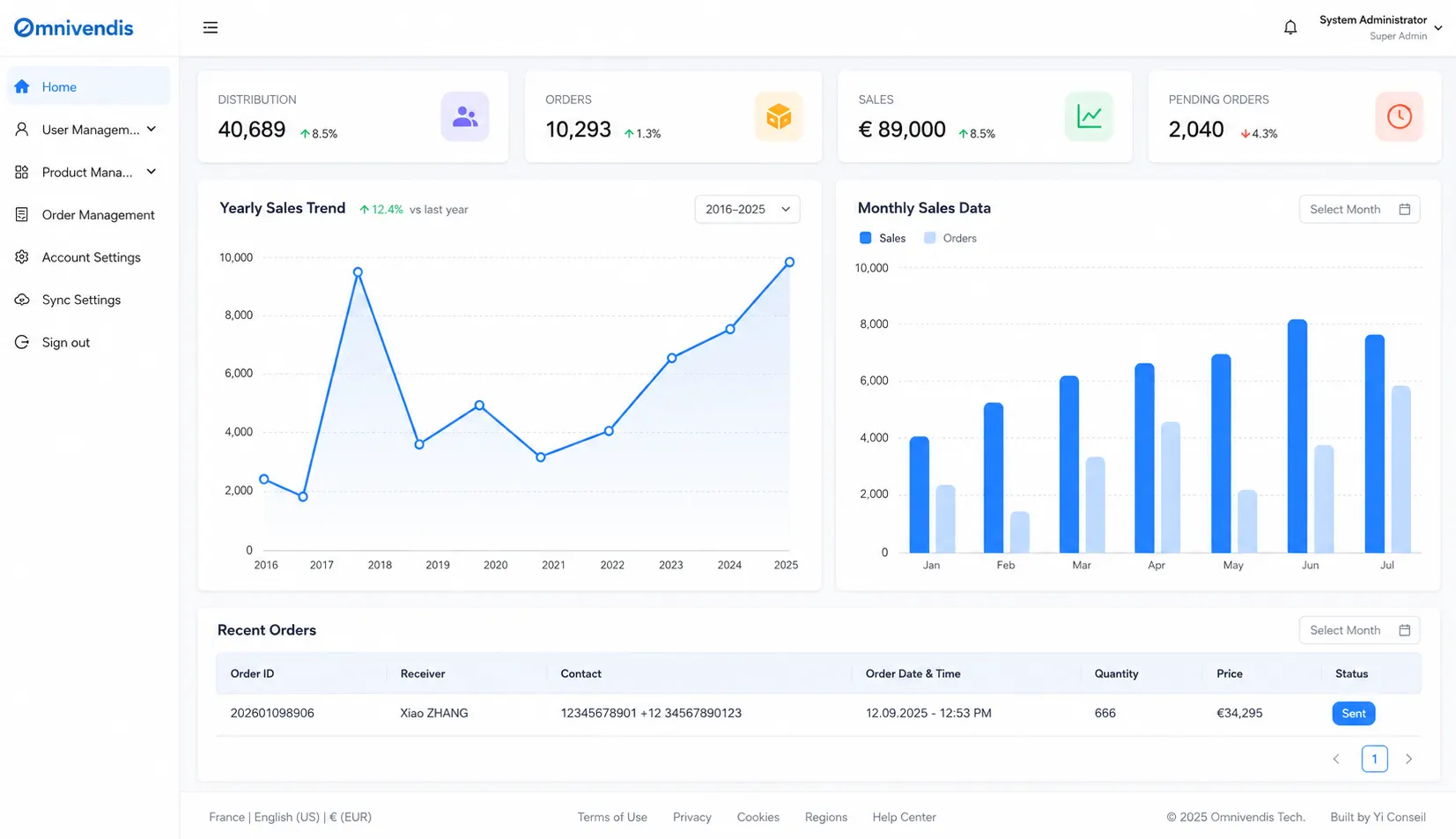This screenshot has height=839, width=1456.
Task: Click the price €34,295
Action: pos(1239,713)
